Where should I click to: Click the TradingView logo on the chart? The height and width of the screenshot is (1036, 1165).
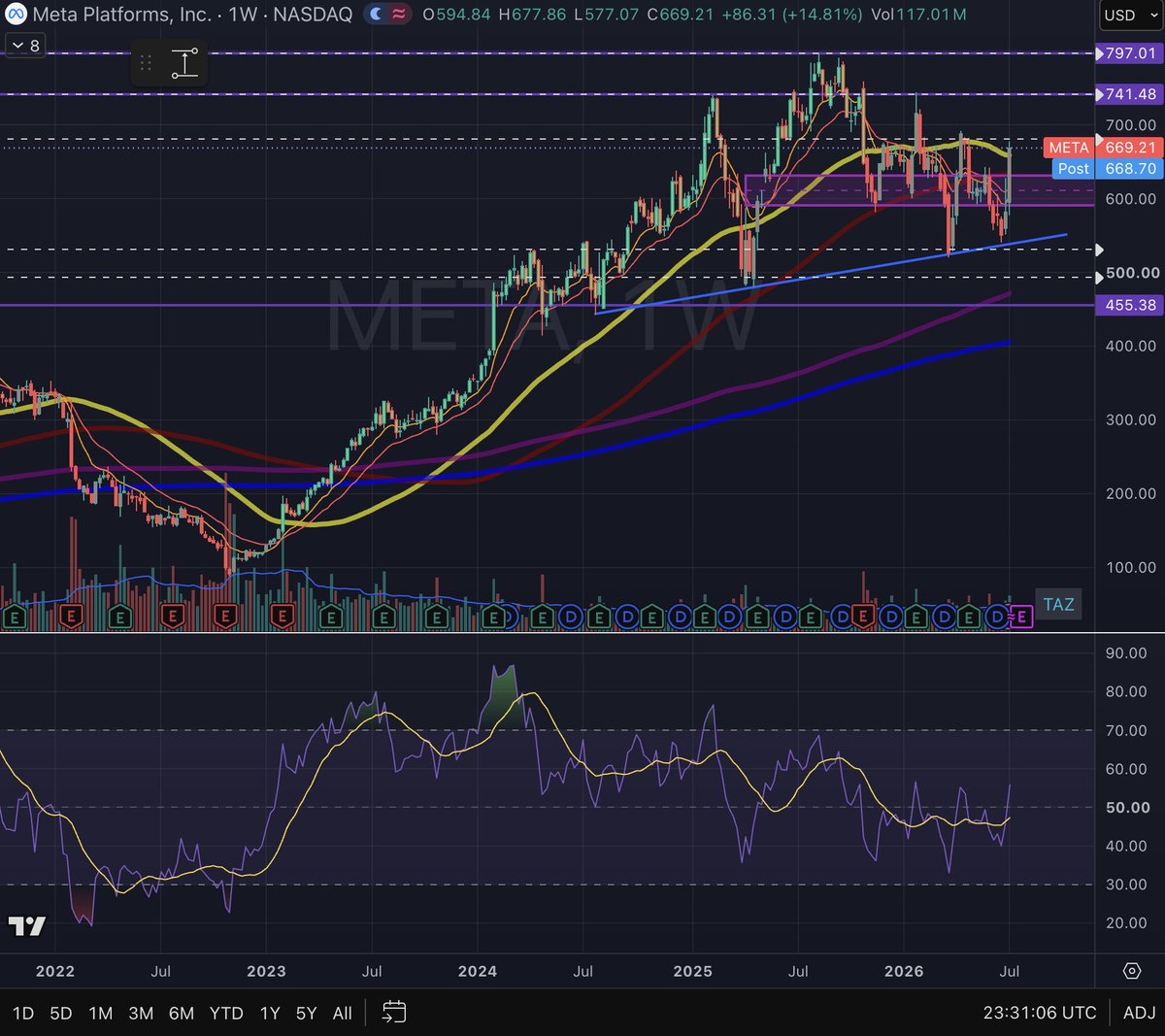(26, 926)
